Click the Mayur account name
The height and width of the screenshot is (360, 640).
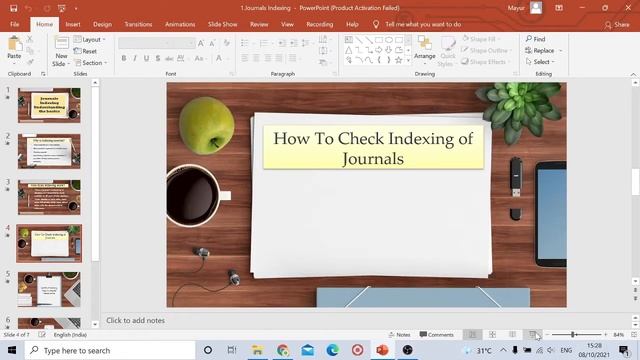click(516, 8)
